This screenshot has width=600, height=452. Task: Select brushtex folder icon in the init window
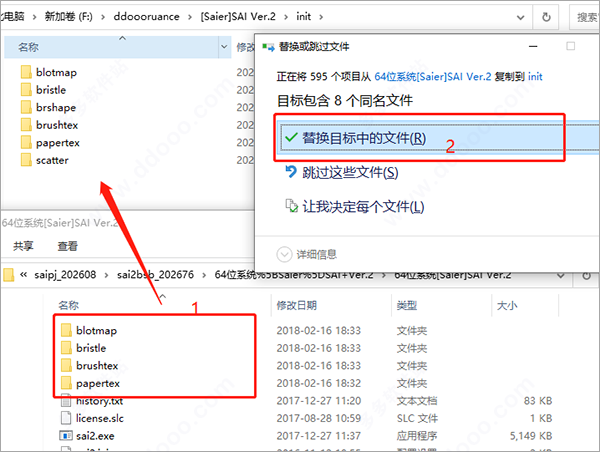click(x=26, y=125)
